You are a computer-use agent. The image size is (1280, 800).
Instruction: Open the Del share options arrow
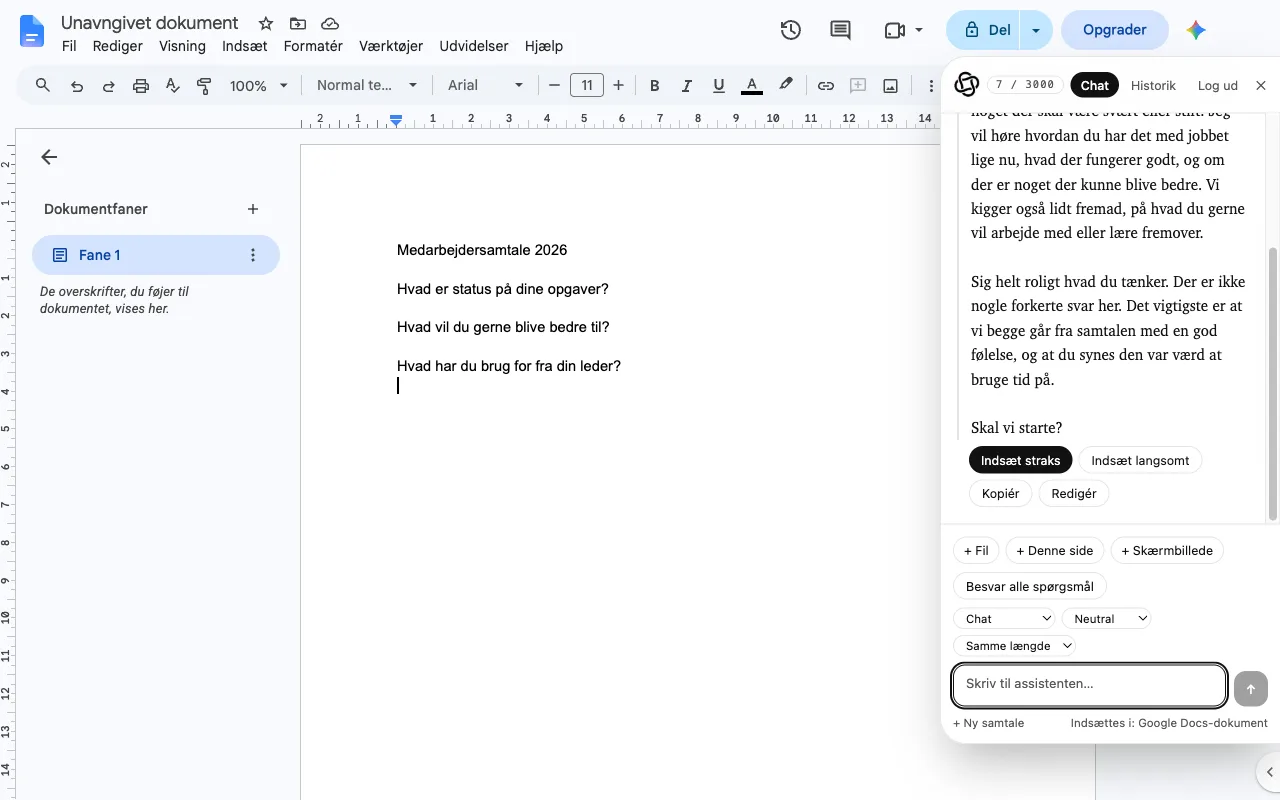[1036, 30]
